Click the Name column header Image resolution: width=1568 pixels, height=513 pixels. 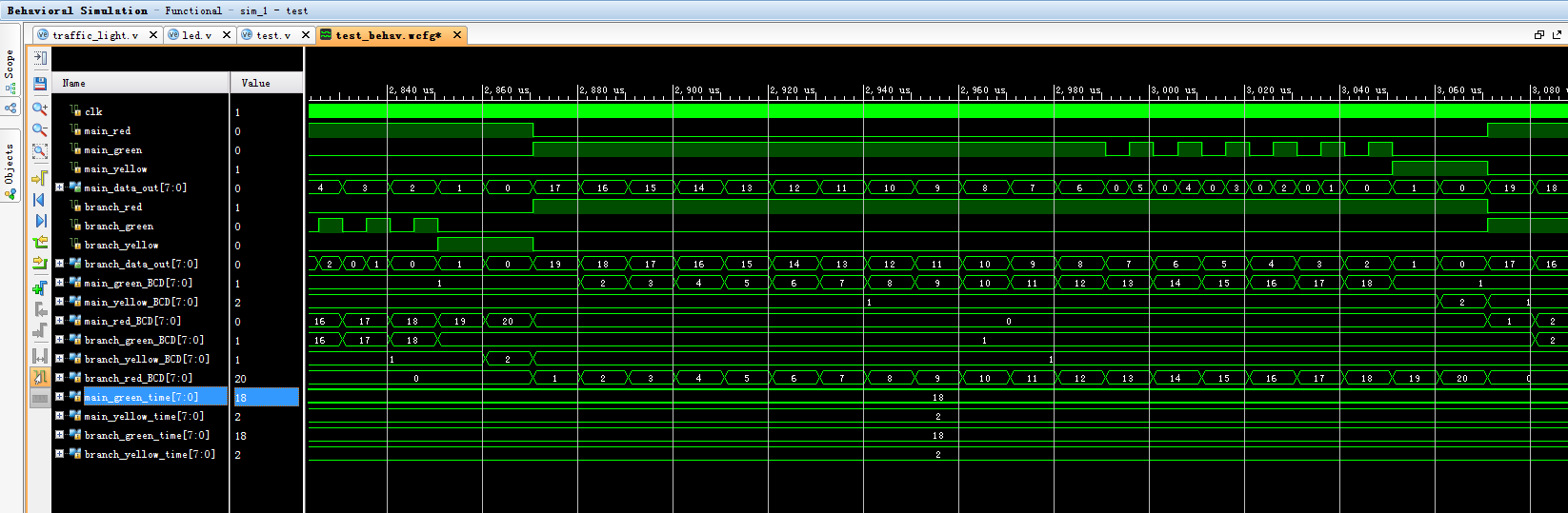(x=140, y=83)
